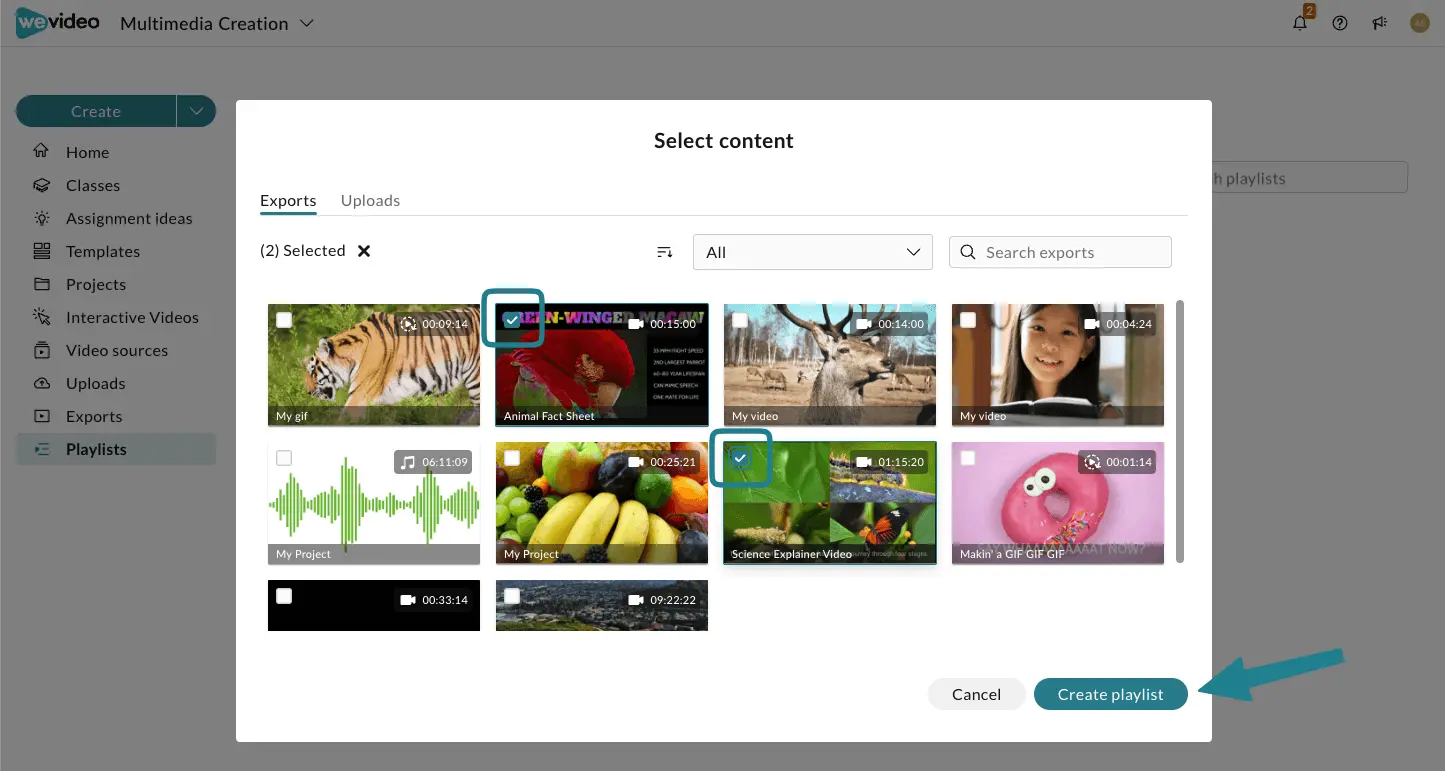
Task: Open the help question mark icon
Action: click(1340, 23)
